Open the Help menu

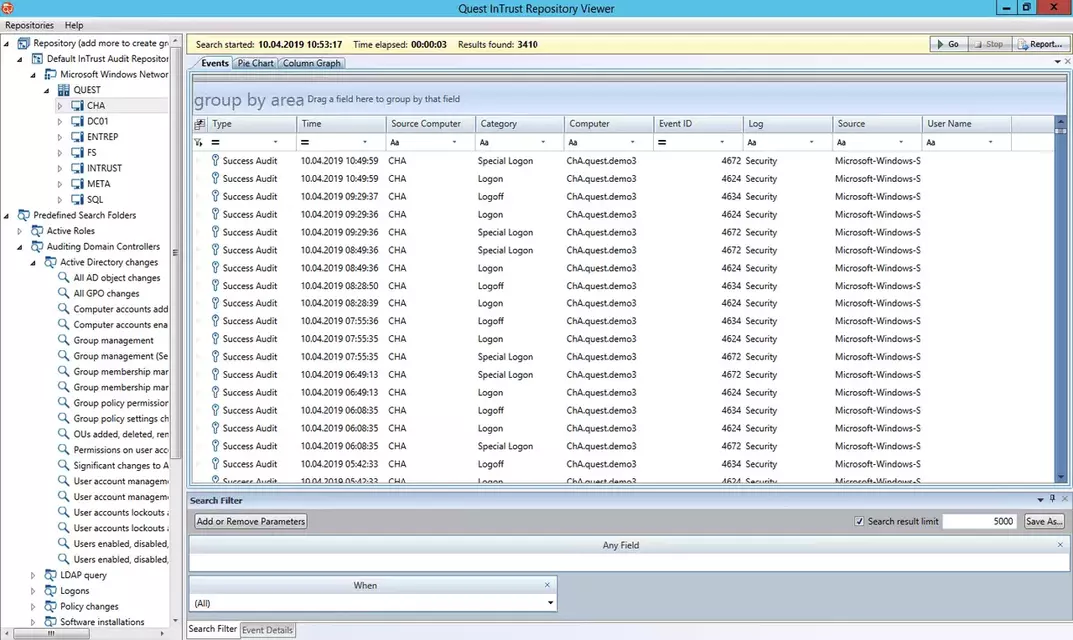[74, 25]
